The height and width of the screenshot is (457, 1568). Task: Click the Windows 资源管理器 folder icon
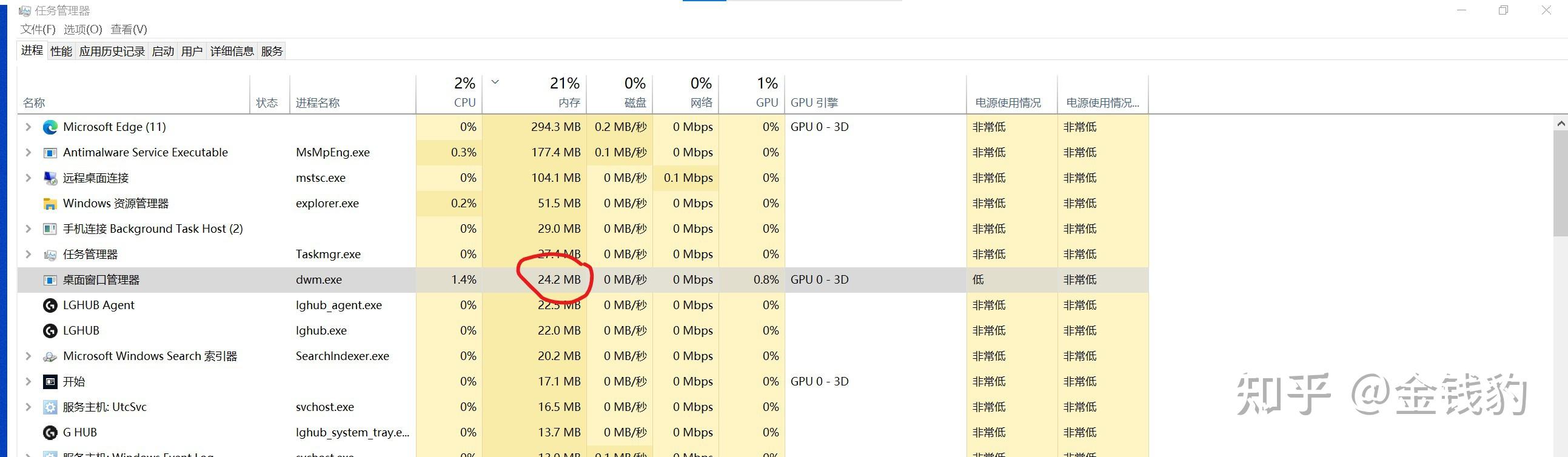tap(50, 204)
